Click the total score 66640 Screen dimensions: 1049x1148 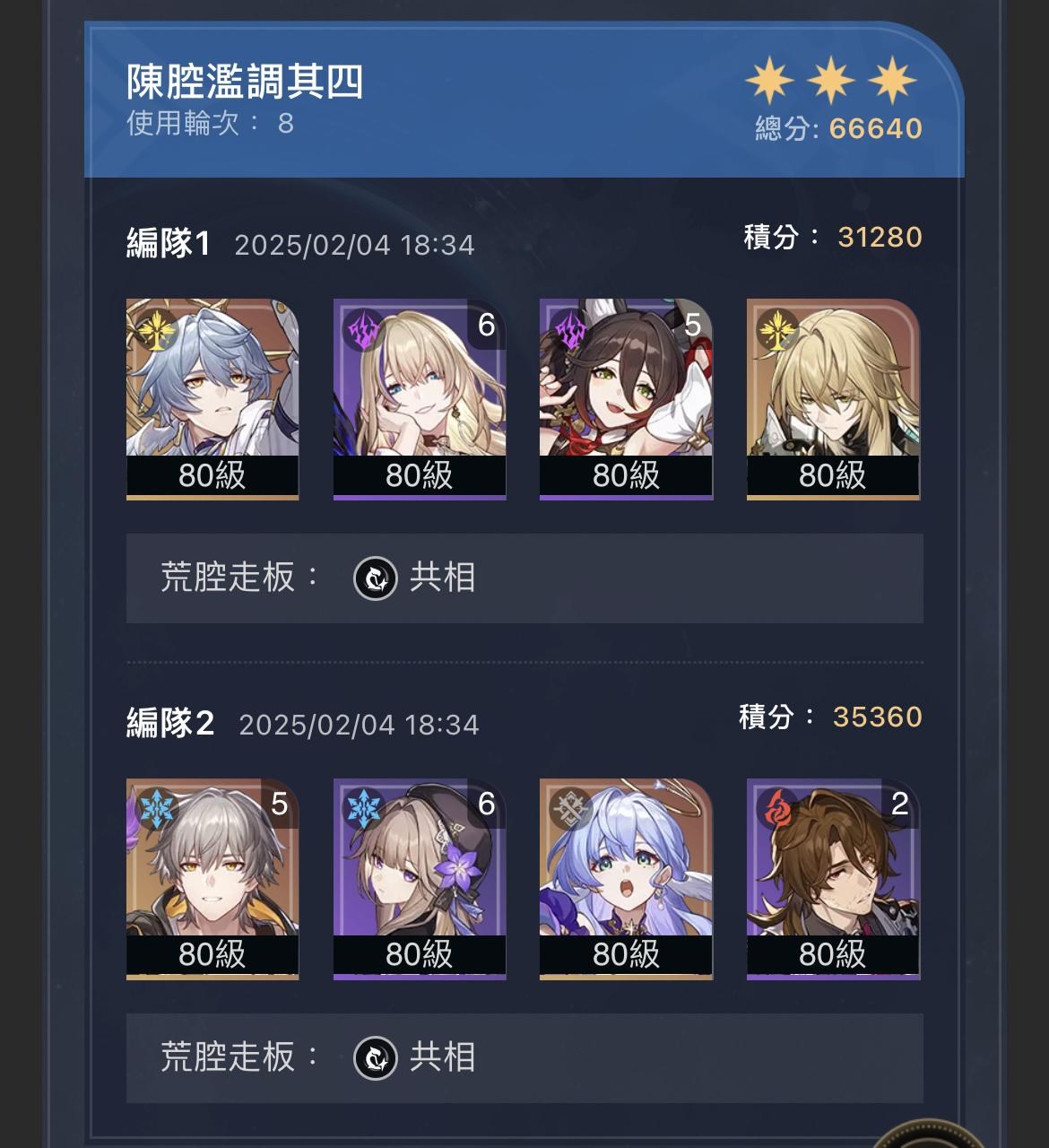[876, 128]
